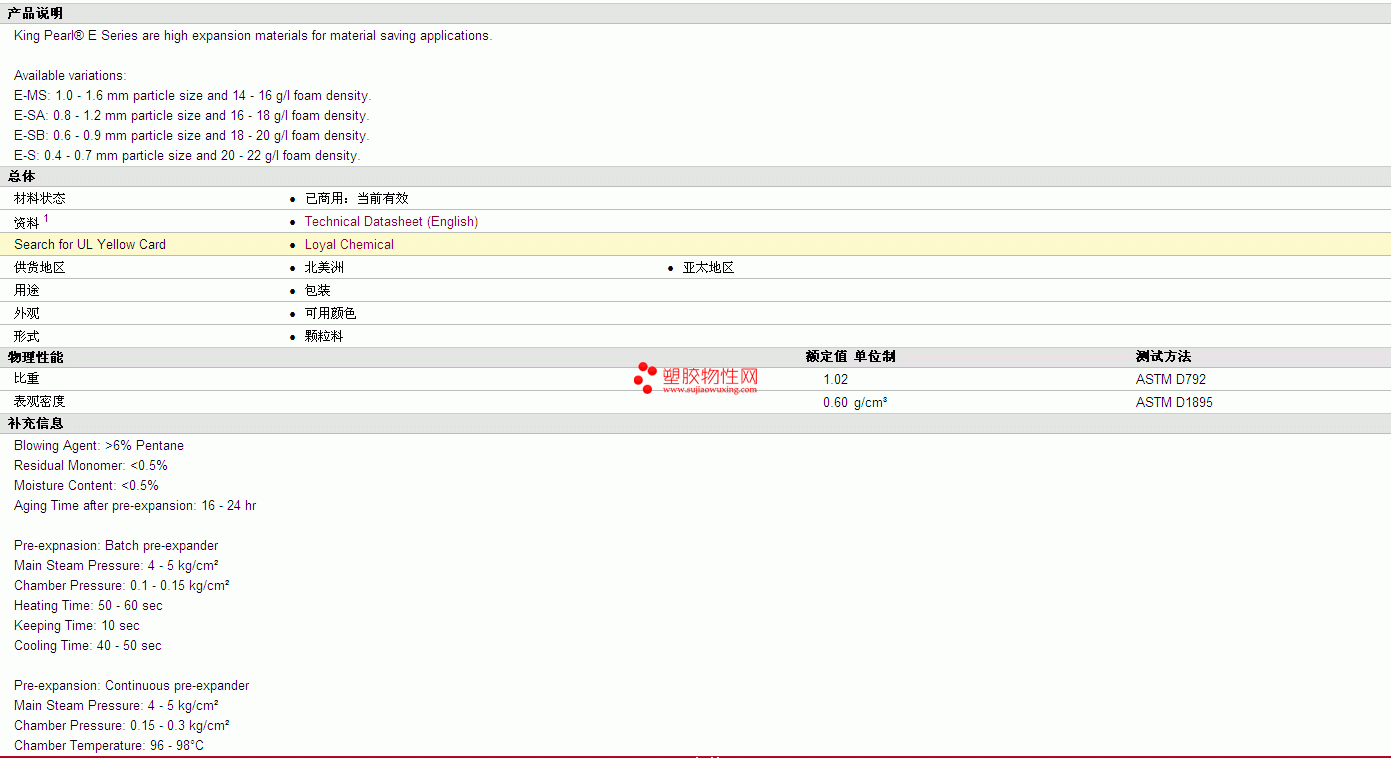The image size is (1391, 758).
Task: Select the 供货地区 row label
Action: click(x=40, y=267)
